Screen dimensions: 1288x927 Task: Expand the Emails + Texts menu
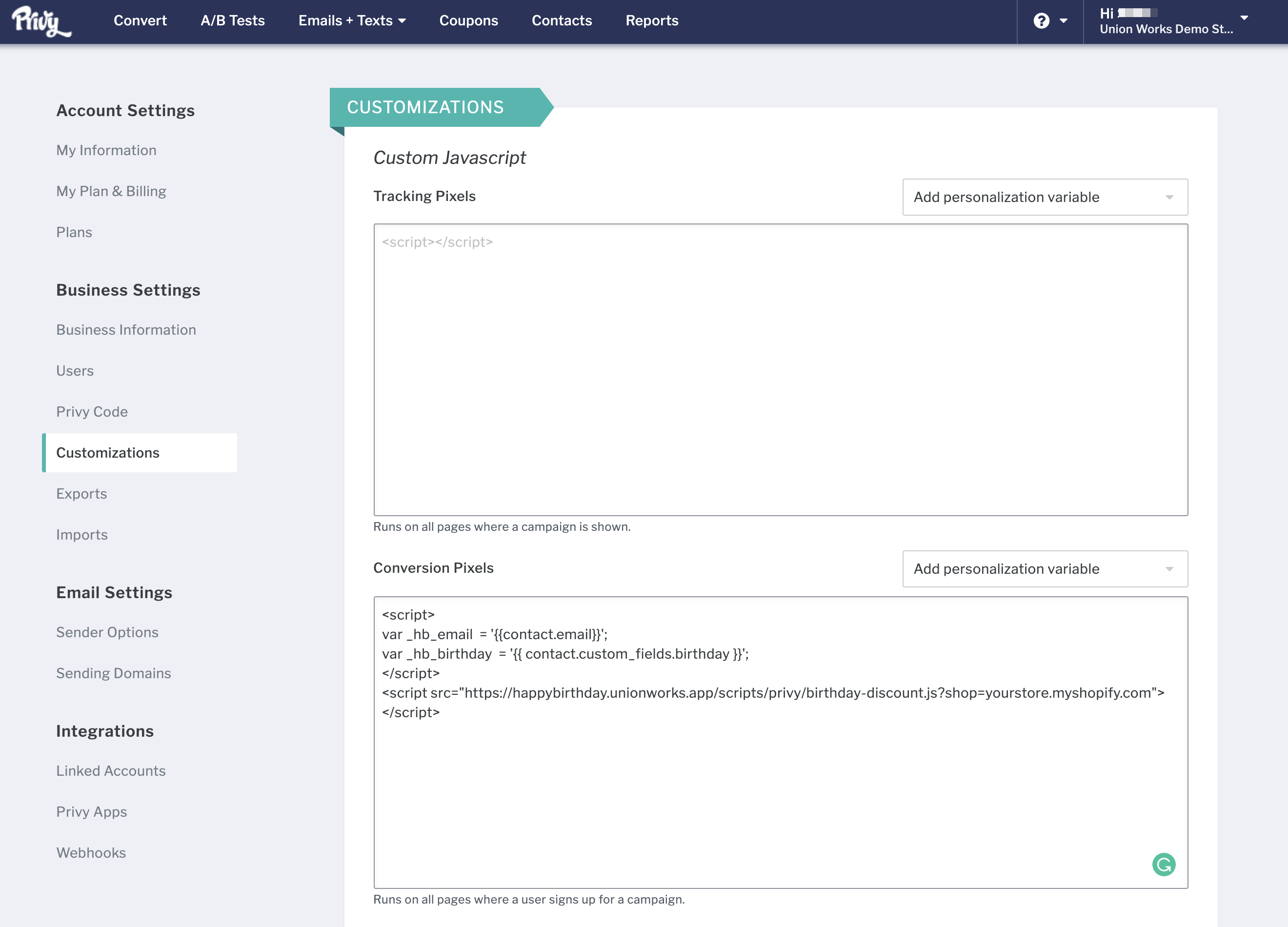point(352,21)
